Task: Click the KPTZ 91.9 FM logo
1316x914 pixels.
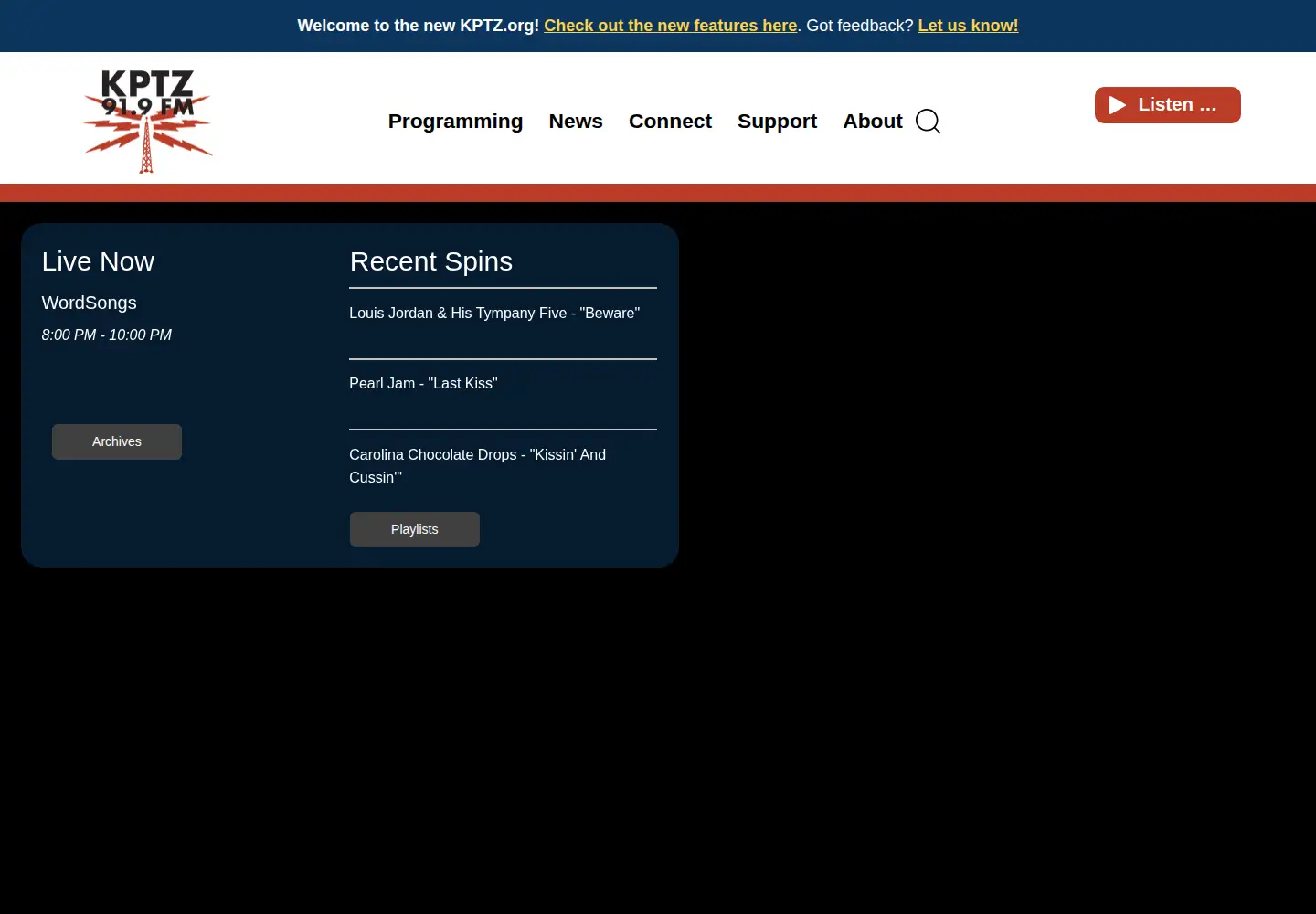Action: point(147,121)
